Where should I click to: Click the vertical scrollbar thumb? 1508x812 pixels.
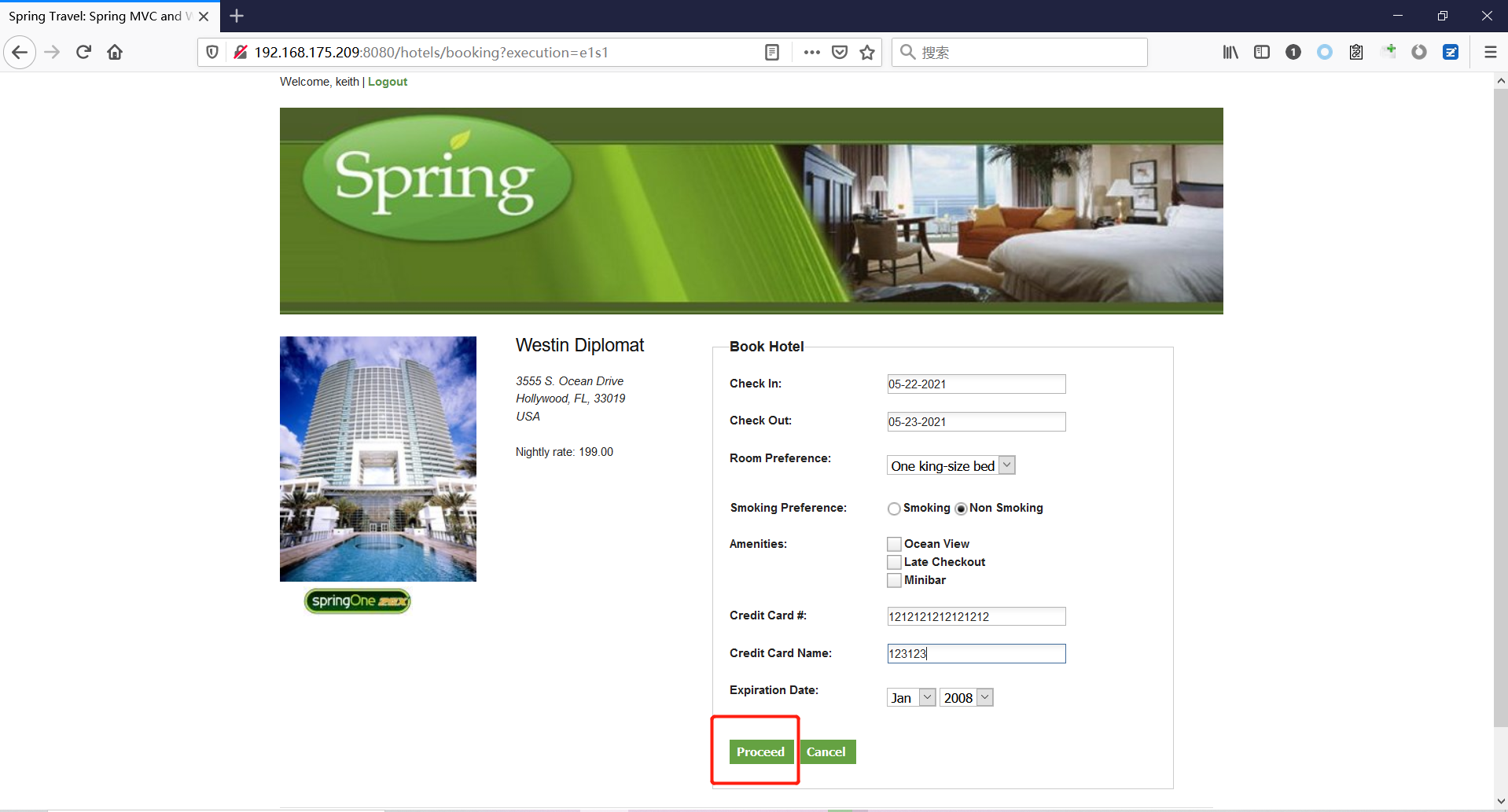pyautogui.click(x=1500, y=407)
